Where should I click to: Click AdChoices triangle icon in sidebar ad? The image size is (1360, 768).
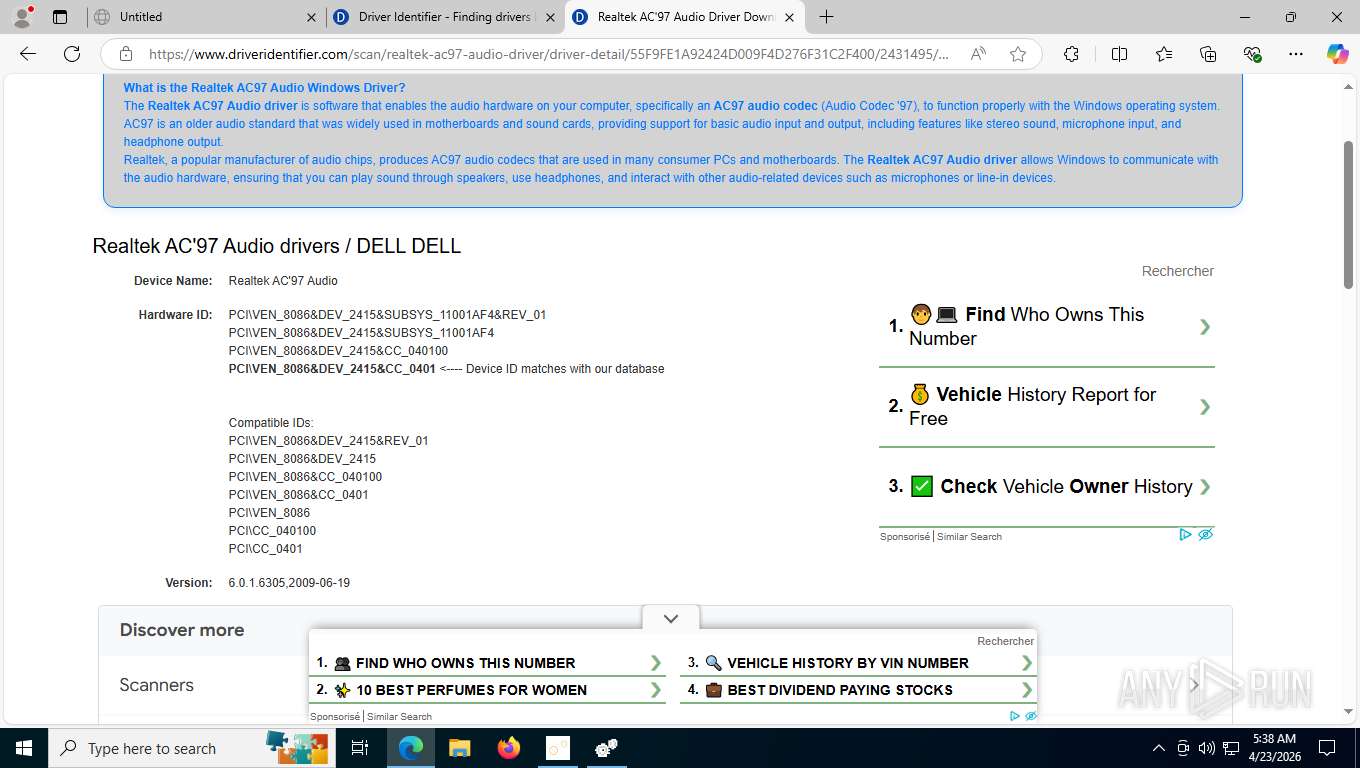tap(1185, 535)
